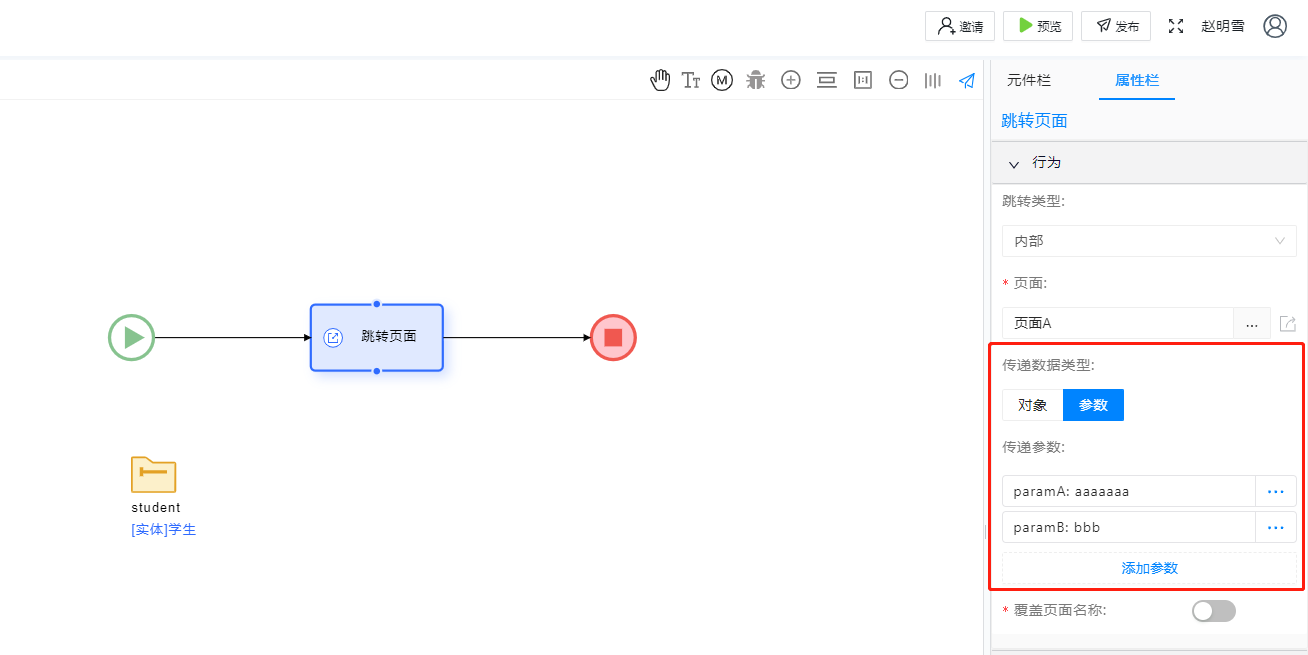Image resolution: width=1308 pixels, height=655 pixels.
Task: Toggle the 覆盖页面名称 switch
Action: (1213, 611)
